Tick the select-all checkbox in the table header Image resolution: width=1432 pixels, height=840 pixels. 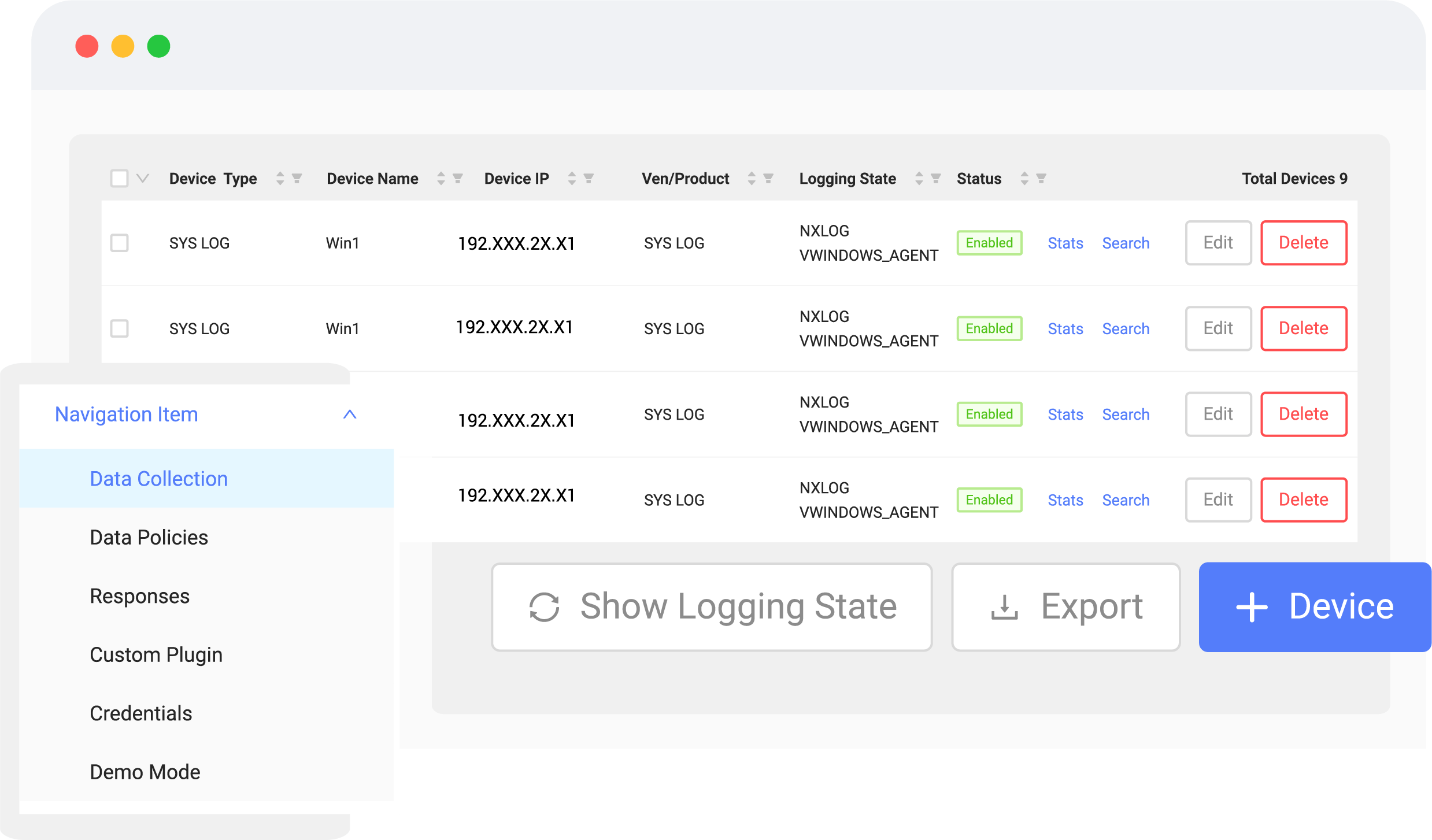coord(119,179)
